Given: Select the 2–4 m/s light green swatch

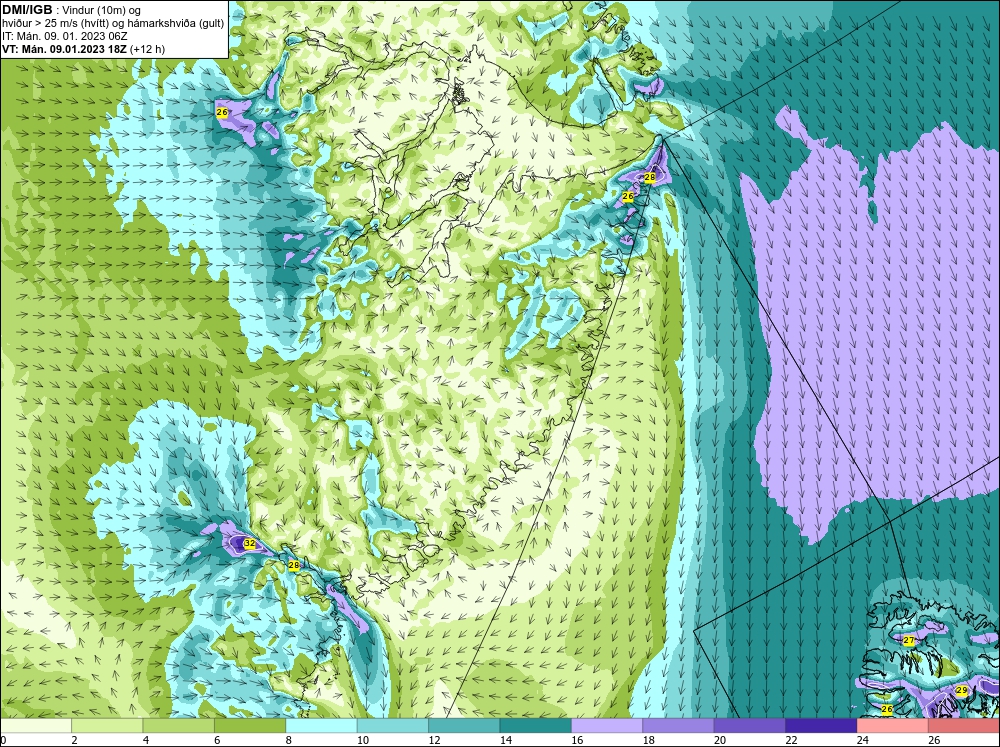Looking at the screenshot, I should (x=107, y=725).
